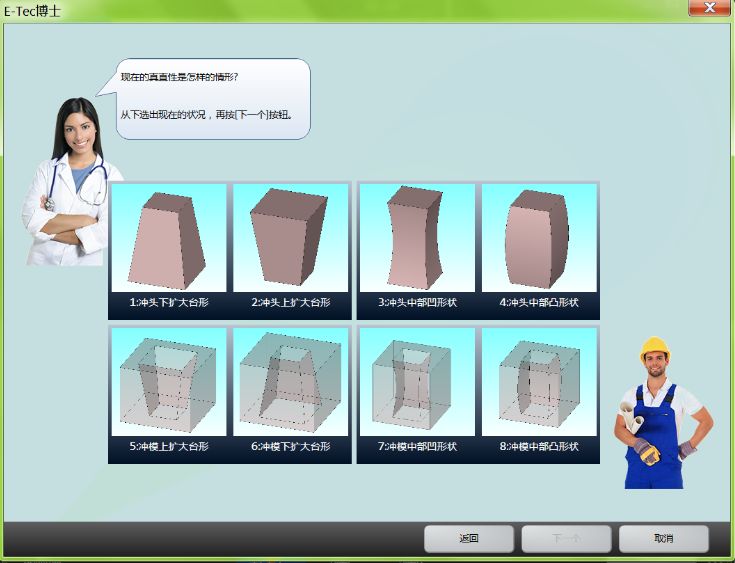Click label '6:冲模下扩大台形'

291,446
